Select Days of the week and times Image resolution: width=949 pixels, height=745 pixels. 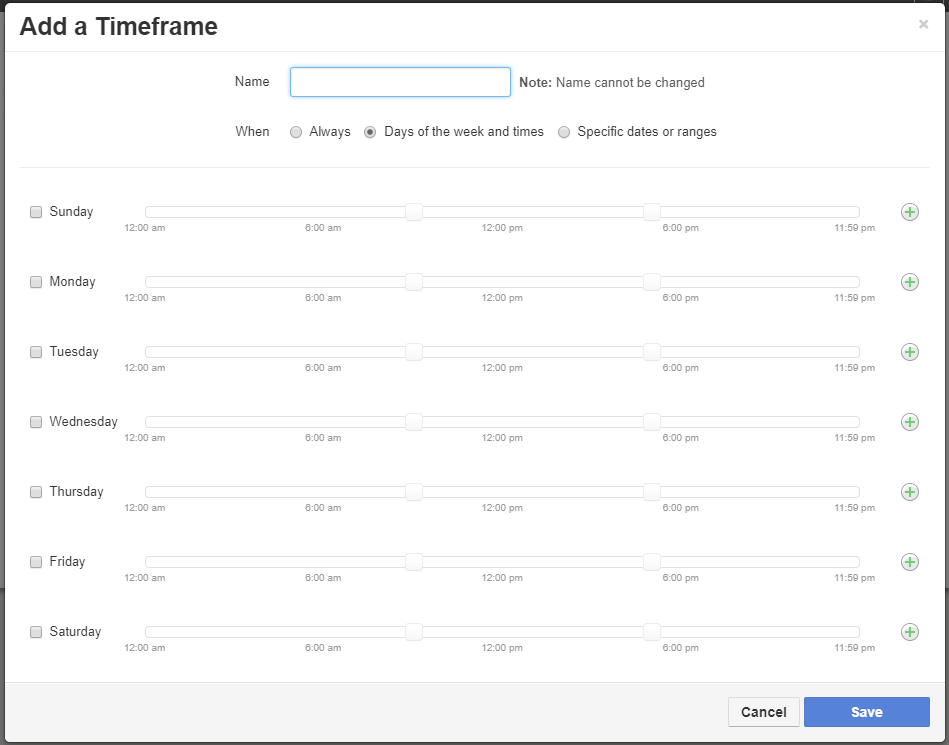pos(370,132)
